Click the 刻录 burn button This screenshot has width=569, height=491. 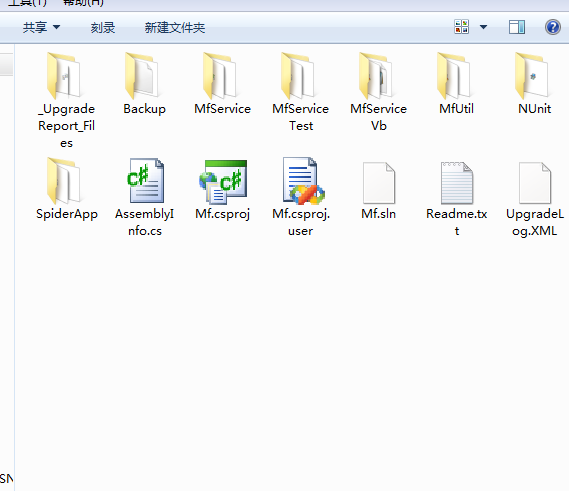(103, 28)
